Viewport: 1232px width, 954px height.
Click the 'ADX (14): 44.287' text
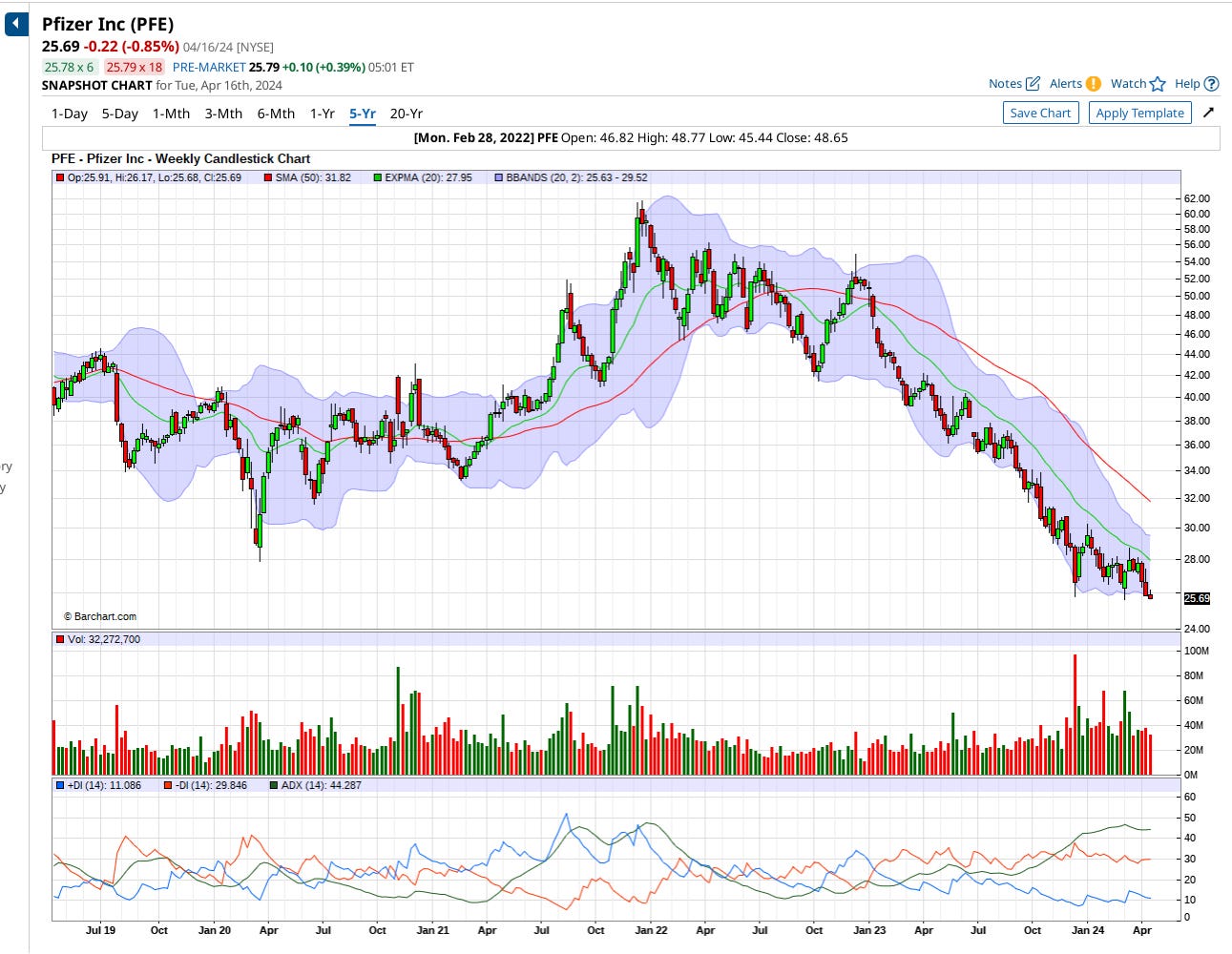[322, 785]
